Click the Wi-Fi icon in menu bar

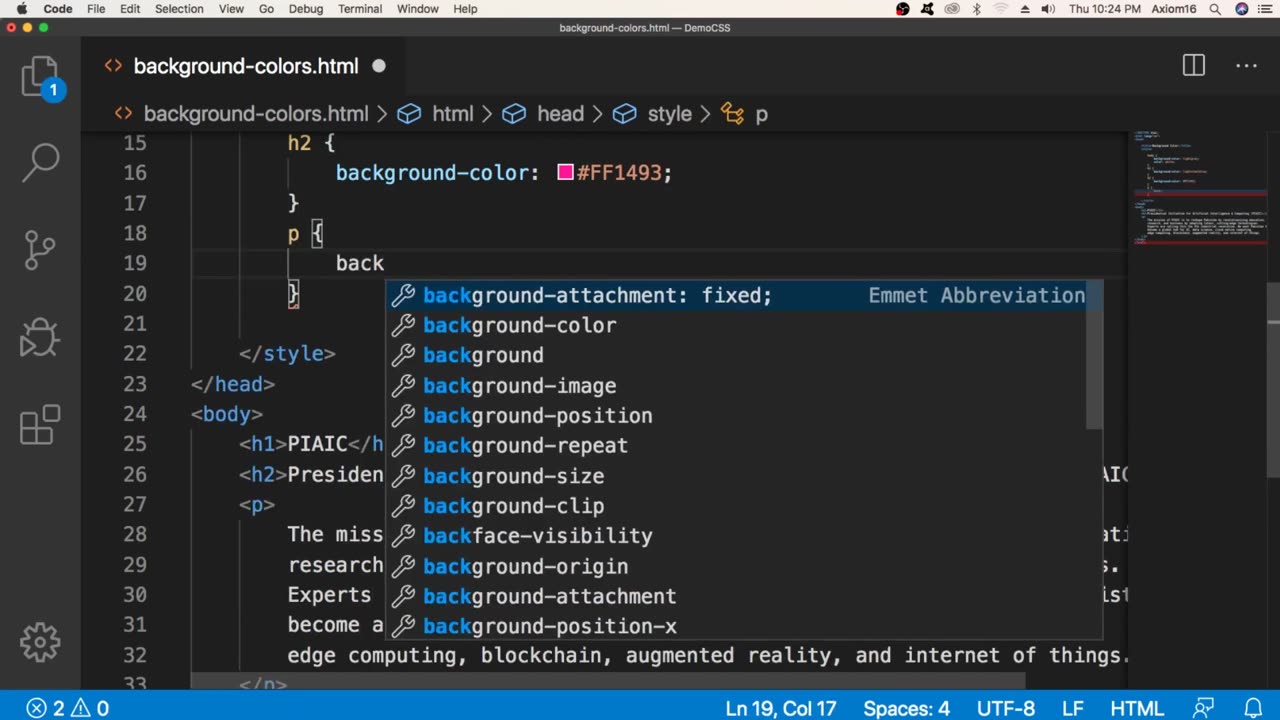[x=1001, y=9]
